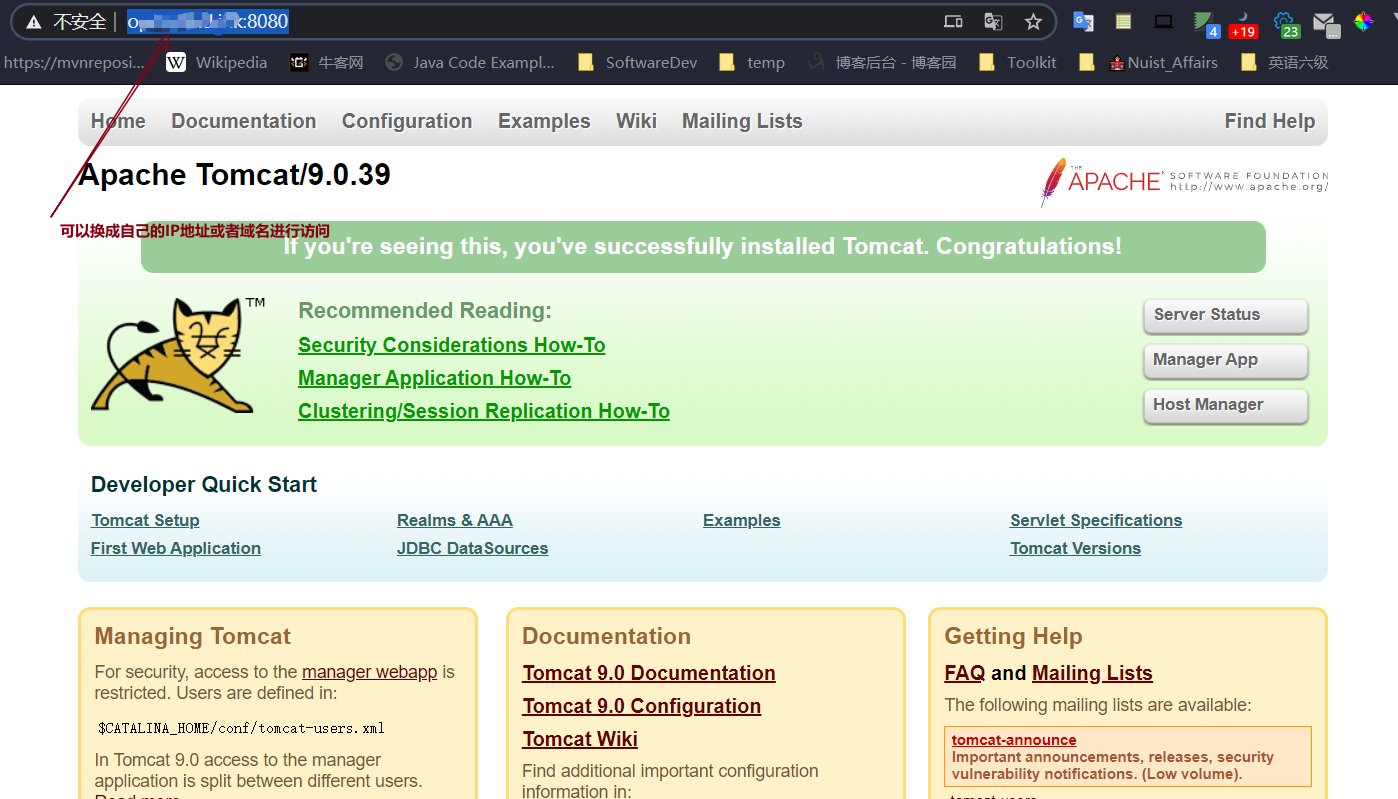Open Tomcat 9.0 Configuration link

(642, 706)
